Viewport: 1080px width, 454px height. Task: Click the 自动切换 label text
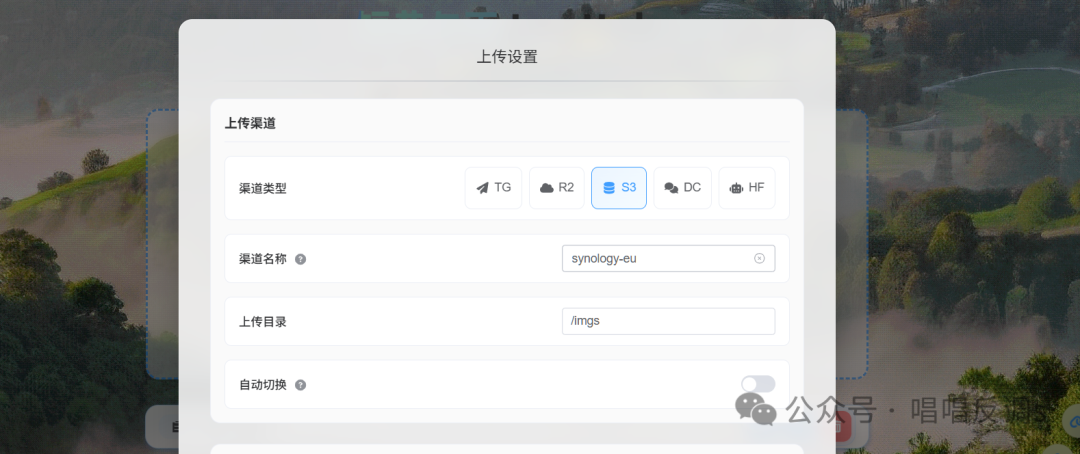tap(263, 385)
